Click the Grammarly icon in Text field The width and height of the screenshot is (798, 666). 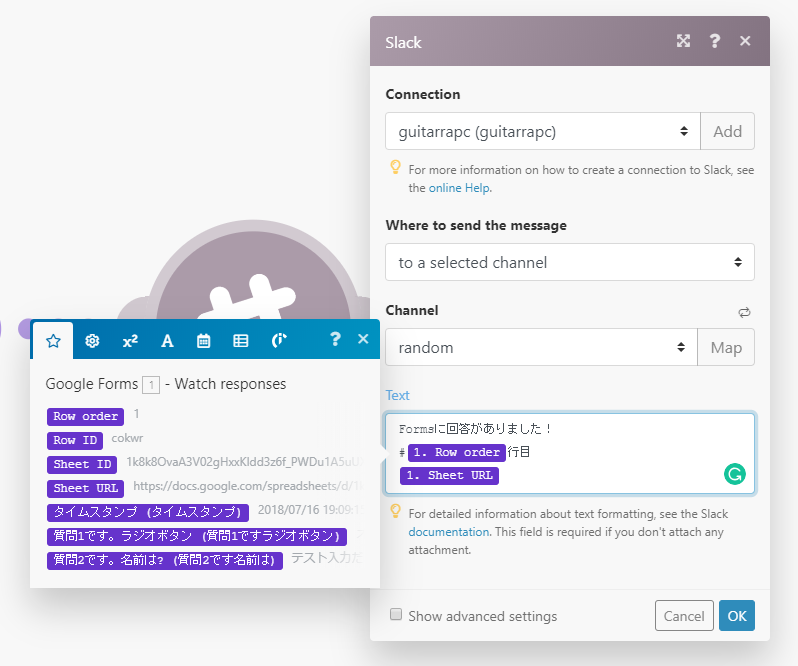point(734,474)
